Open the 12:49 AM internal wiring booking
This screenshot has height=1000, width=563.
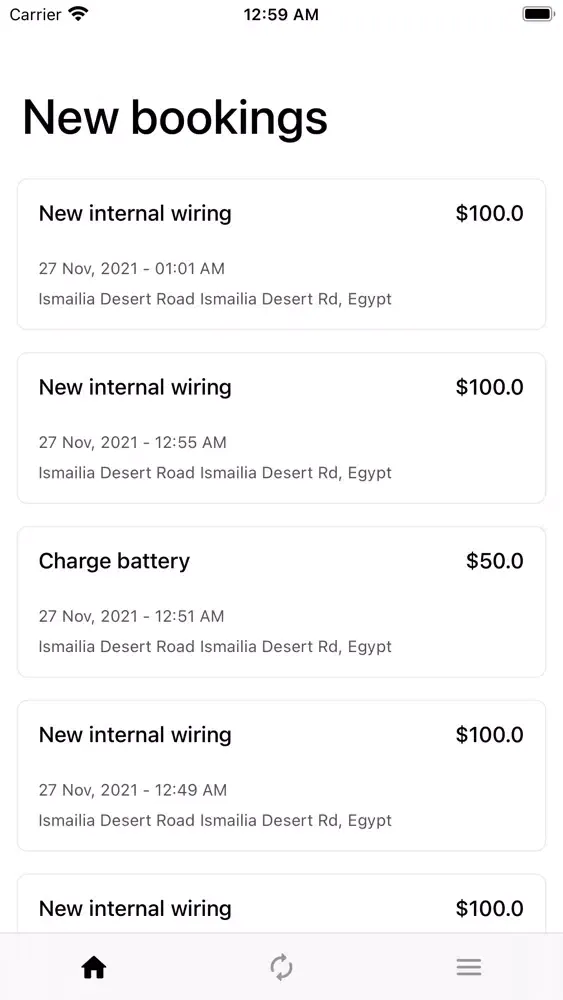(281, 776)
